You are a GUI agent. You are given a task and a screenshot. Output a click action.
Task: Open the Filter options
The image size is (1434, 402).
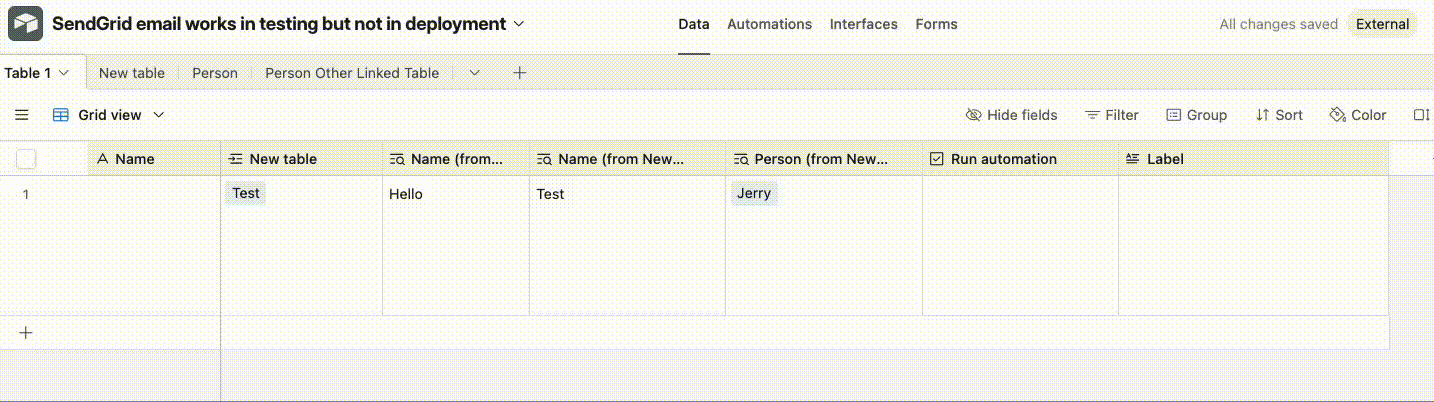[1112, 115]
